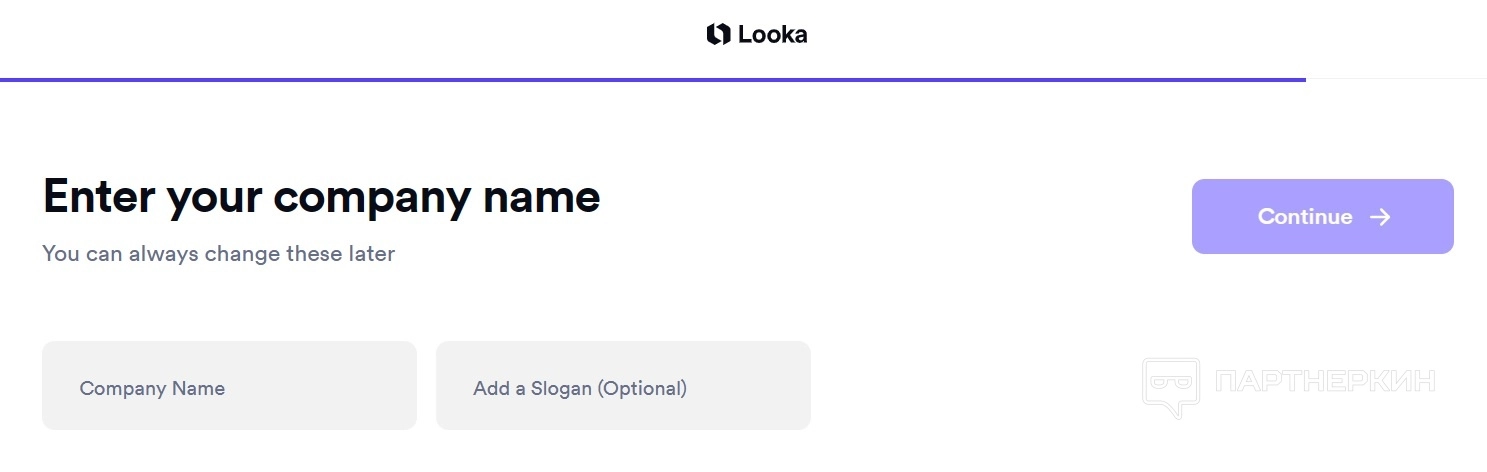Click the word "Slogan" in the placeholder

[560, 389]
